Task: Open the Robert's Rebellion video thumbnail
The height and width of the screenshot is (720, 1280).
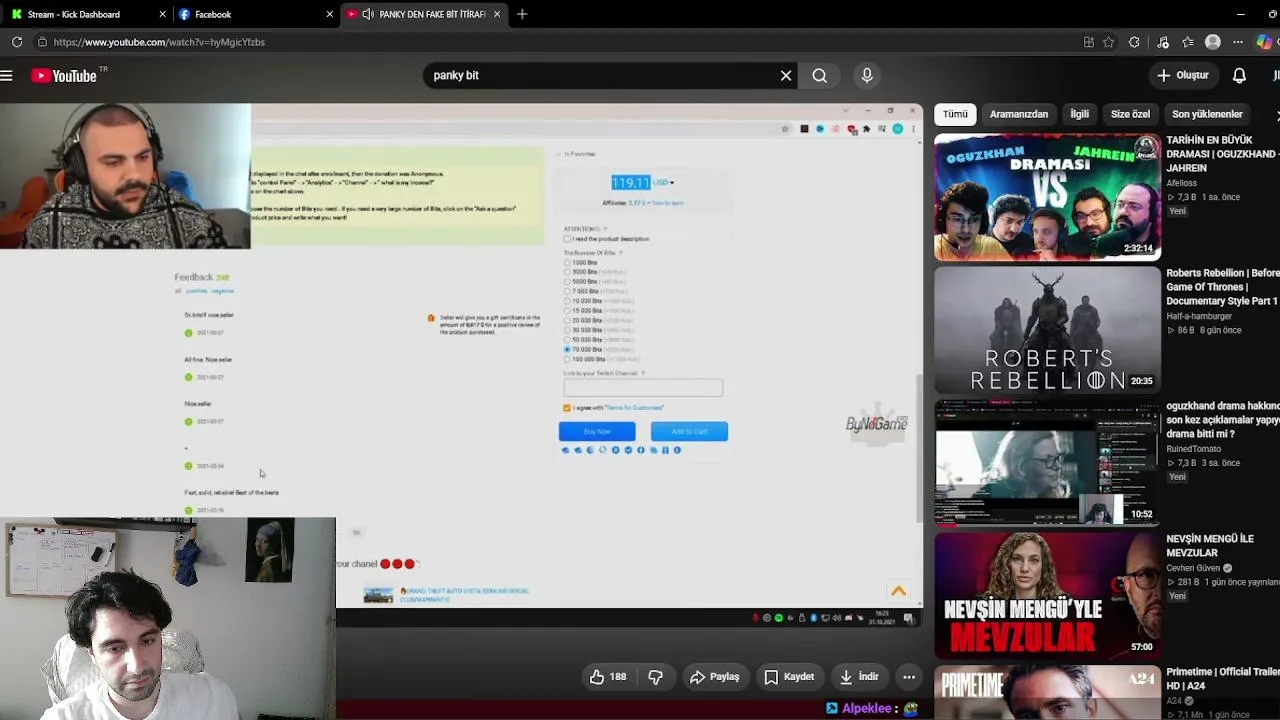Action: point(1047,330)
